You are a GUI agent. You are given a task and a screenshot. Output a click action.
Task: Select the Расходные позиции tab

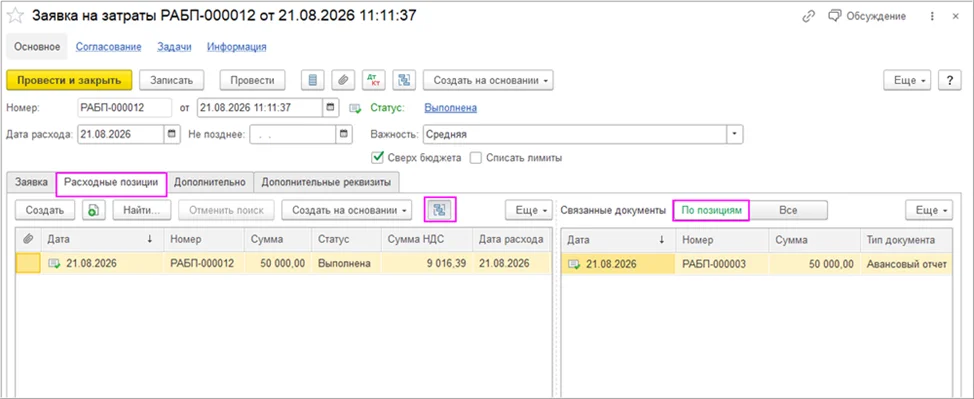pyautogui.click(x=112, y=182)
